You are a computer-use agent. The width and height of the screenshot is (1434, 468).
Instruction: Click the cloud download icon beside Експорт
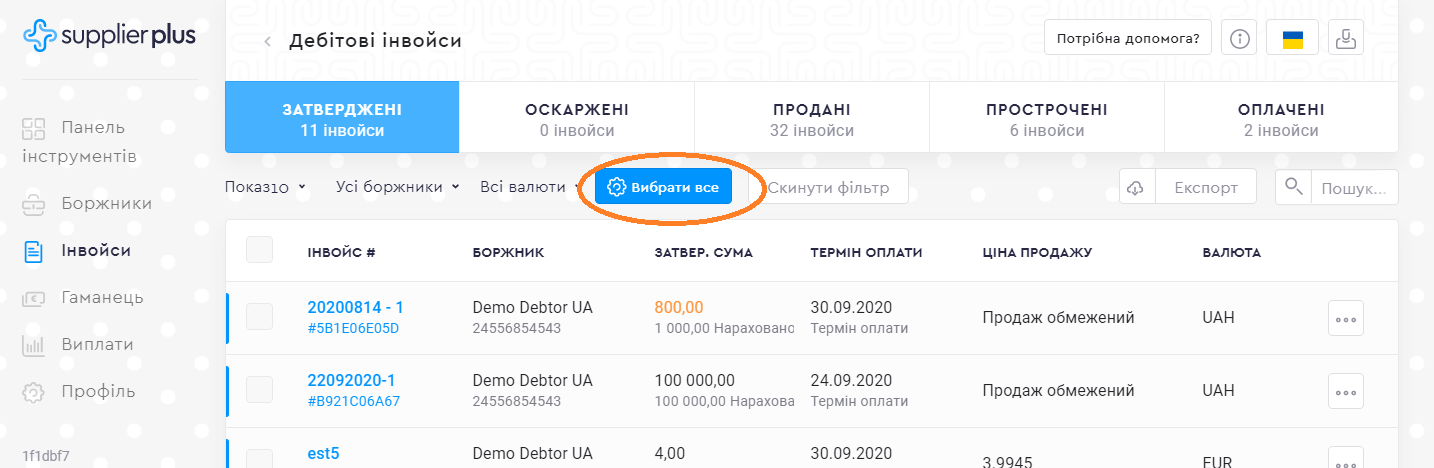[x=1137, y=187]
